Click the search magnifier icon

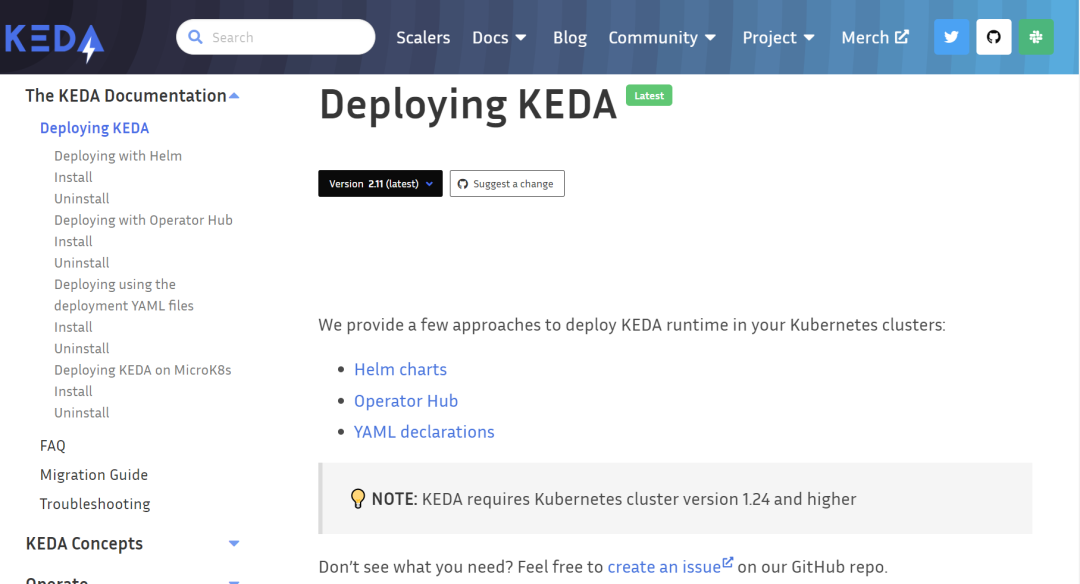[195, 37]
